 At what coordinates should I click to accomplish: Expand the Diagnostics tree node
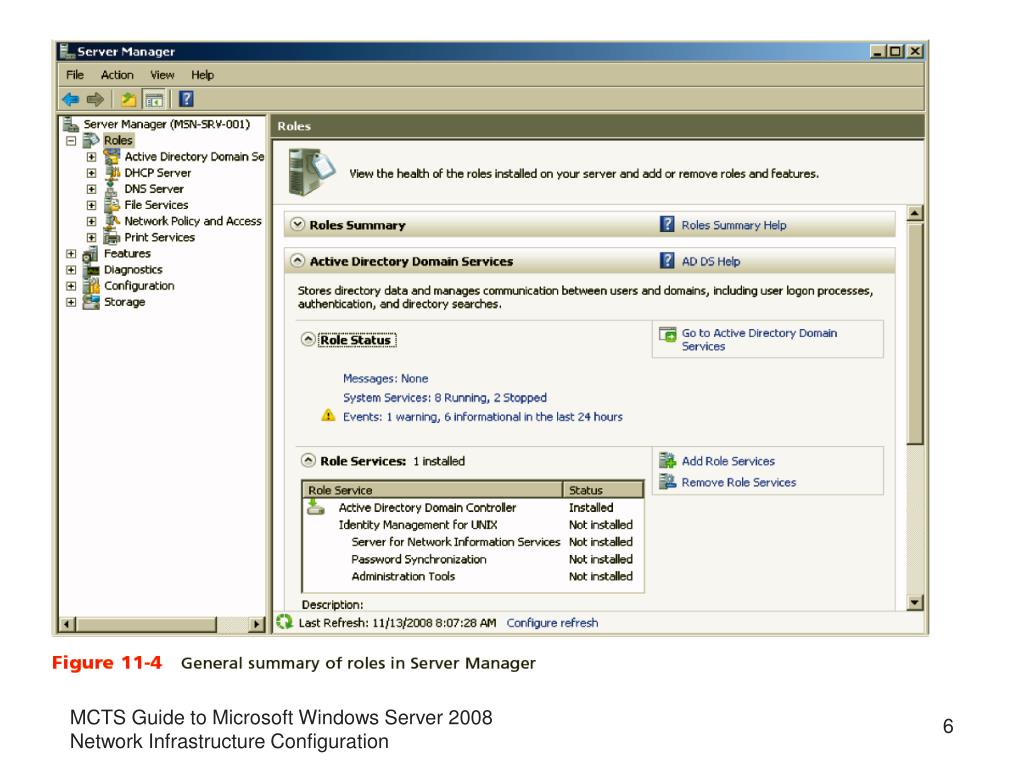[71, 269]
